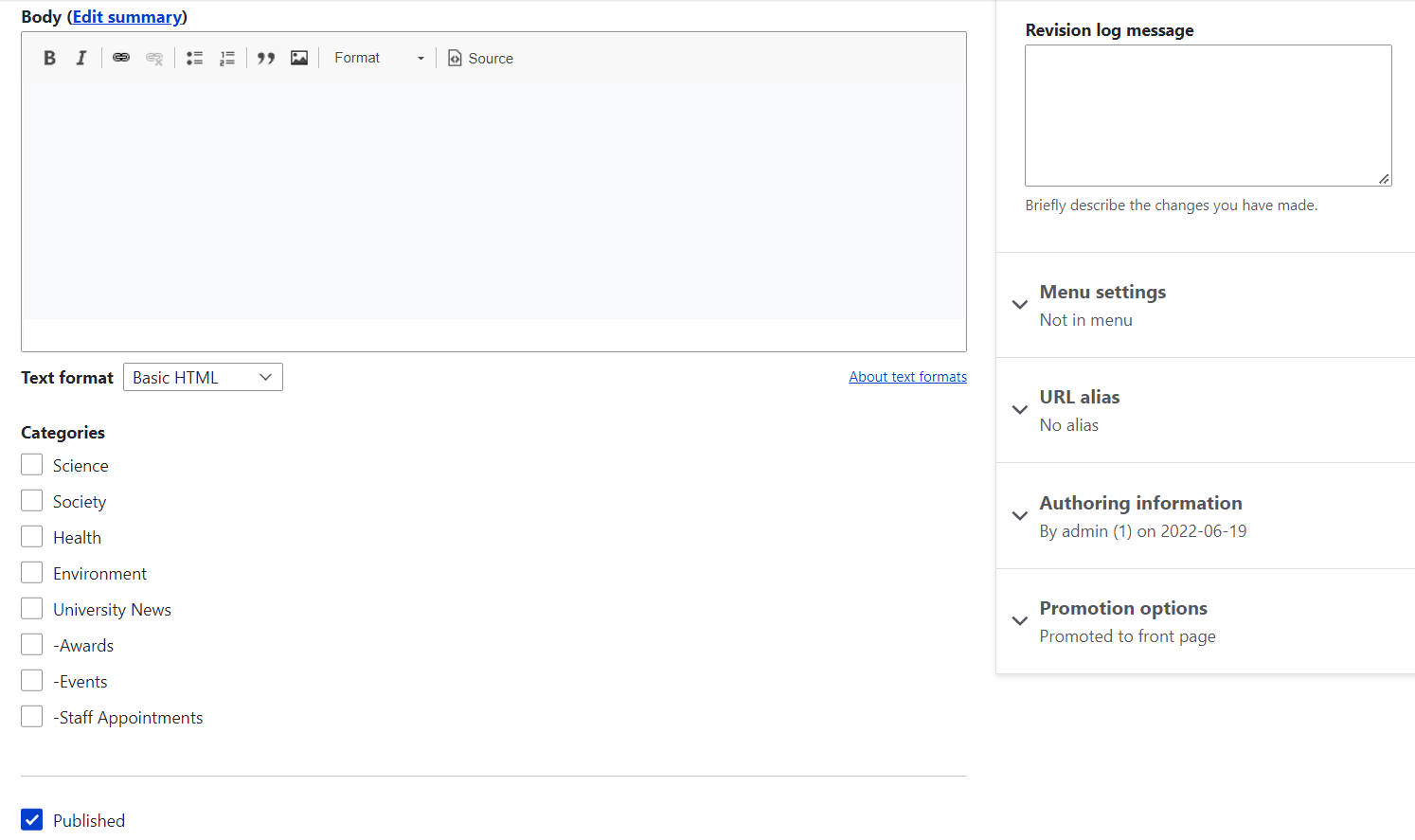The height and width of the screenshot is (840, 1415).
Task: Add a block quote
Action: click(x=266, y=58)
